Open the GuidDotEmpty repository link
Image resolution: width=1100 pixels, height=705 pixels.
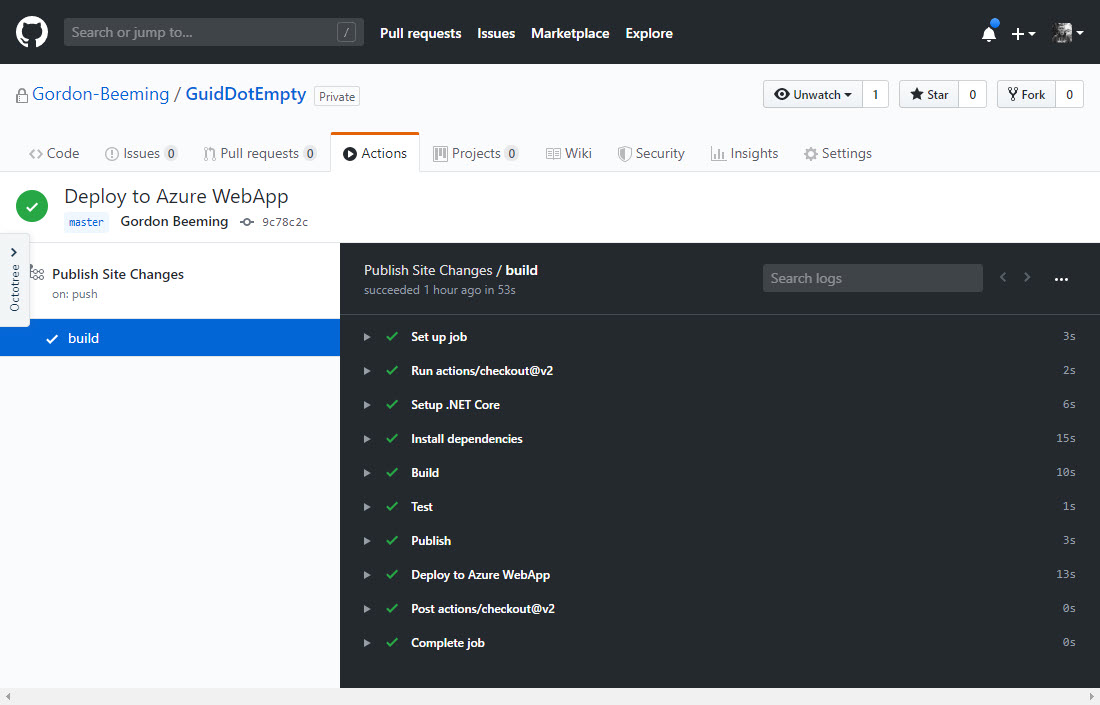(246, 94)
